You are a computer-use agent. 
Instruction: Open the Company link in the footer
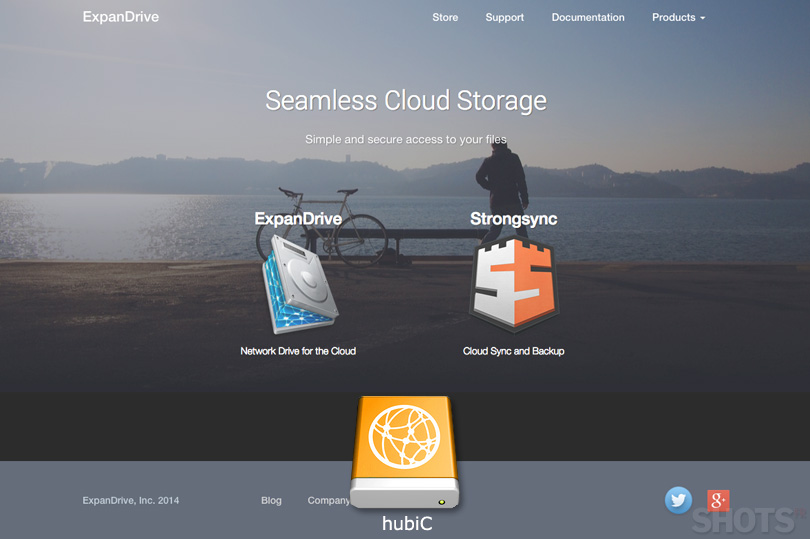coord(329,500)
